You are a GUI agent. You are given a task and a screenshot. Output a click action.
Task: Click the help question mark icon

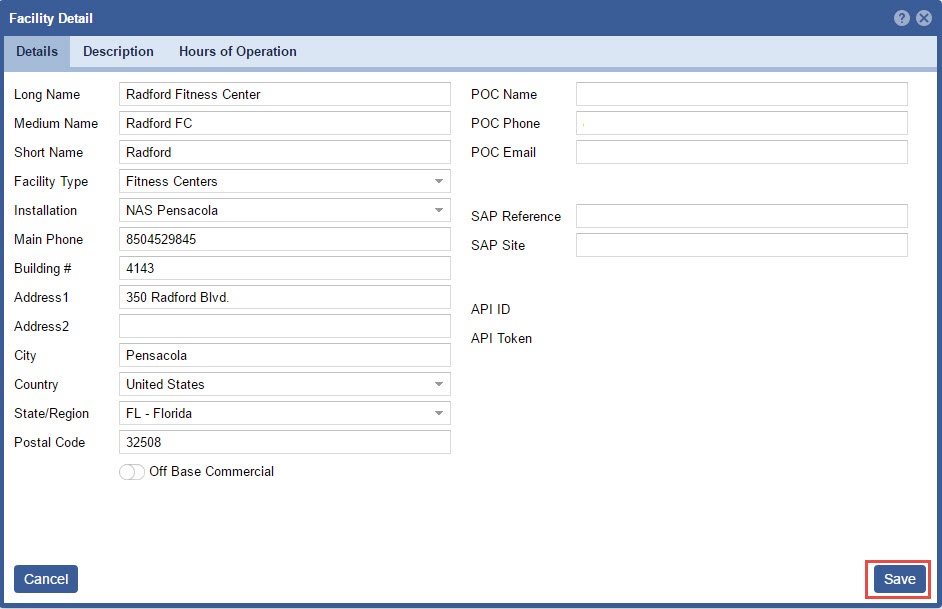902,18
